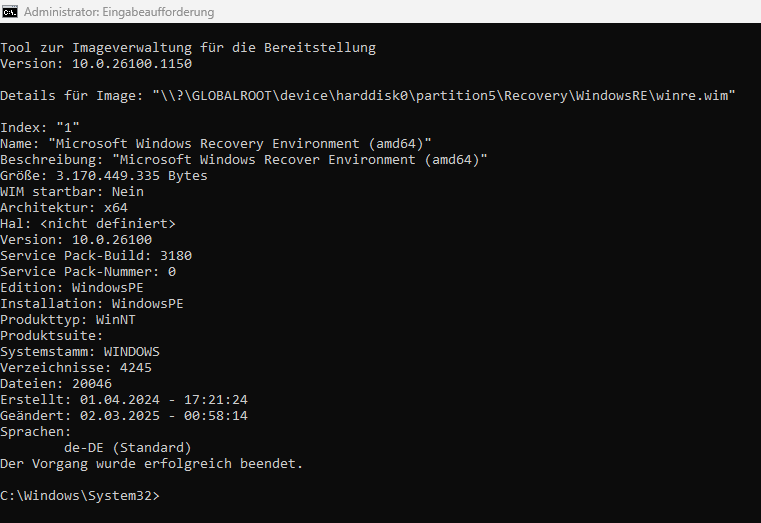The width and height of the screenshot is (761, 523).
Task: Click the winre.wim image path line
Action: [368, 96]
